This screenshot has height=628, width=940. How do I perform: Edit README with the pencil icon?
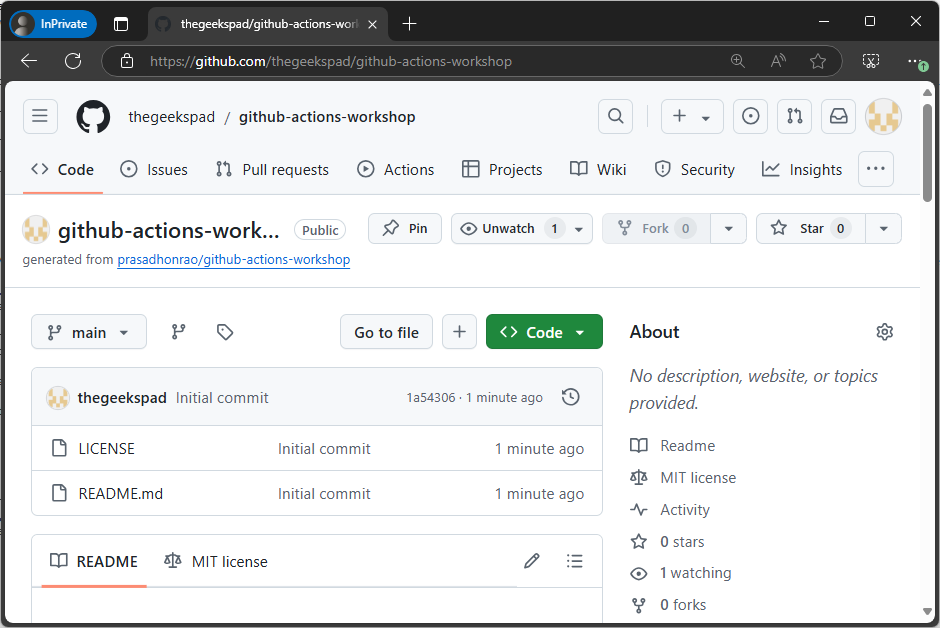[532, 561]
